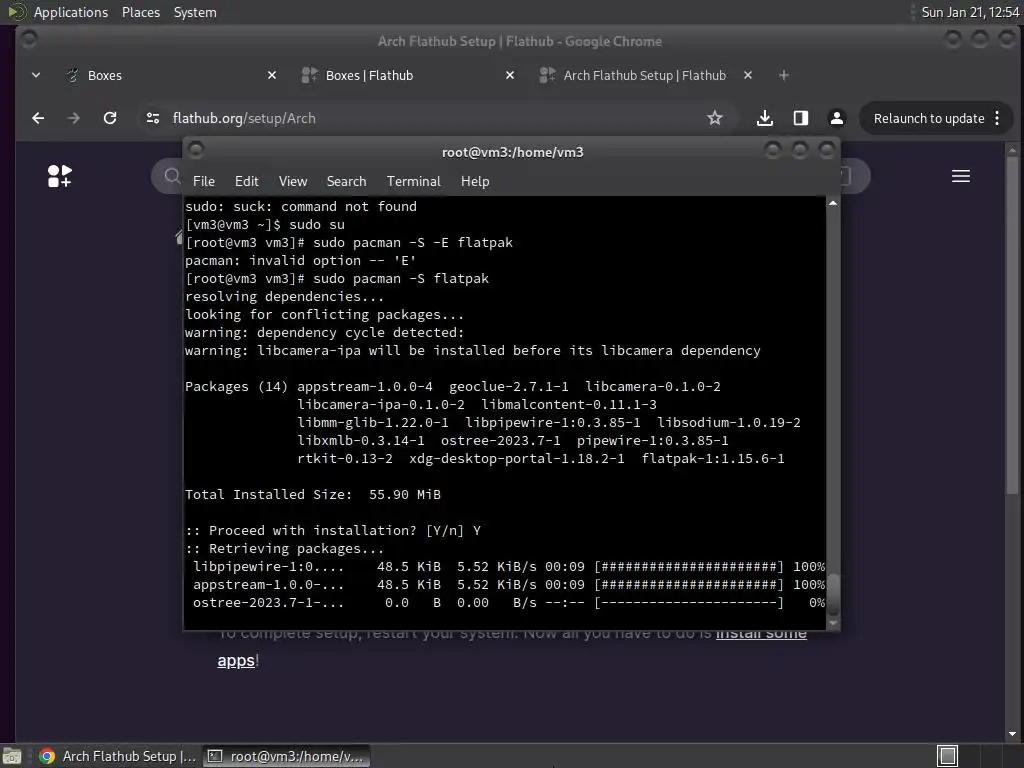Bookmark this page with the star icon
The width and height of the screenshot is (1024, 768).
coord(715,118)
